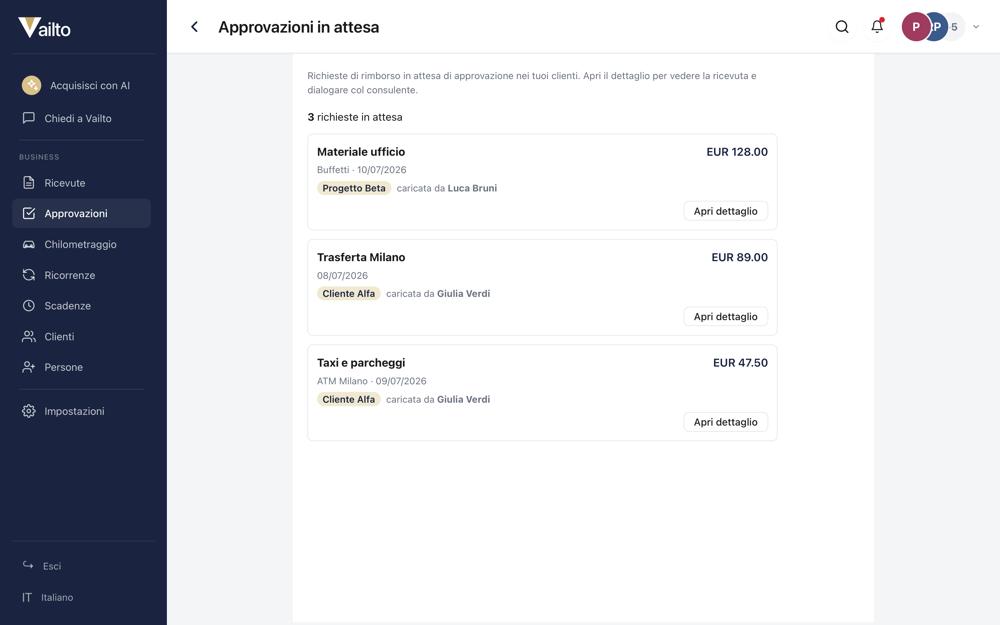The image size is (1000, 625).
Task: Open Chiedi a Vailto menu item
Action: point(82,118)
